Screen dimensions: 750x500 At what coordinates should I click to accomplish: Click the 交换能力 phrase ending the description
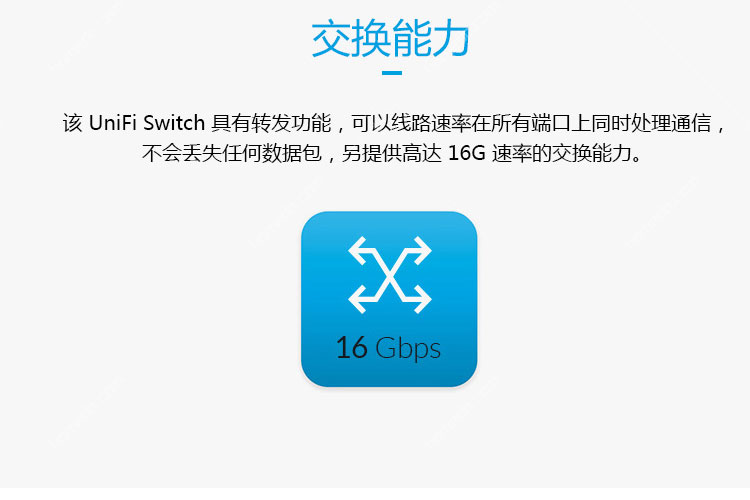(591, 153)
